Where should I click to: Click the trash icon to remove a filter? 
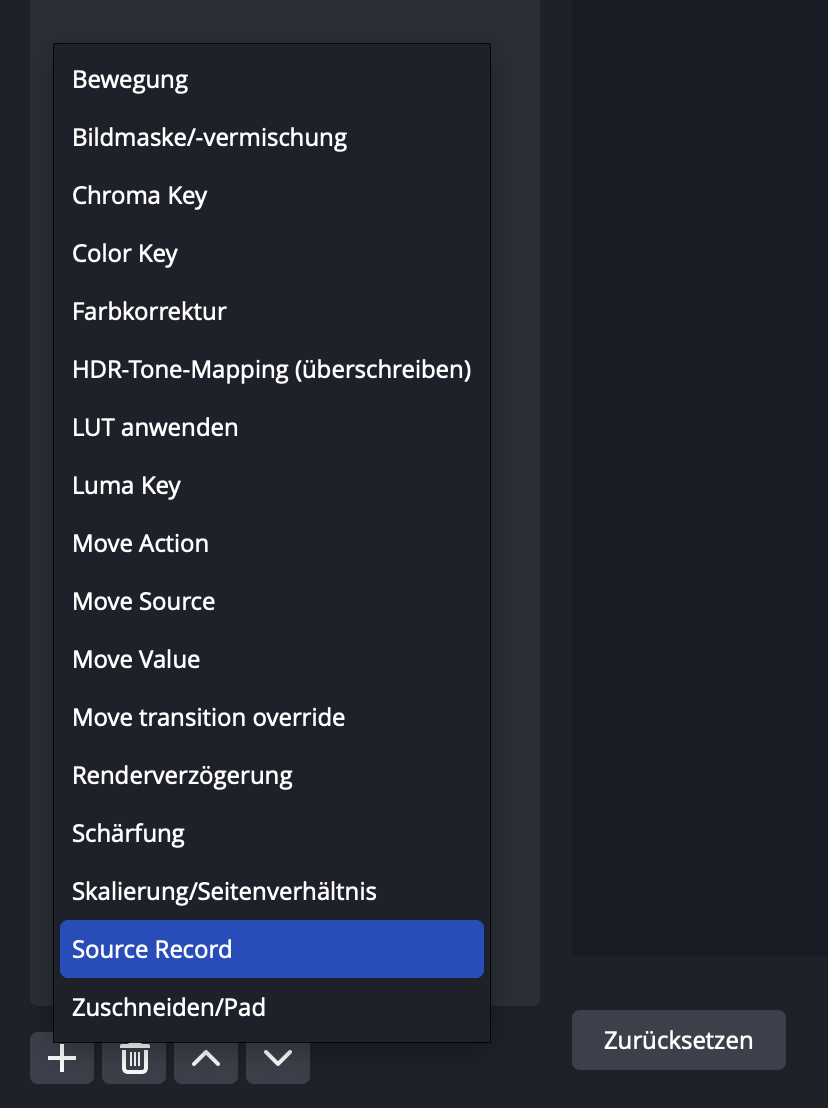coord(133,1058)
